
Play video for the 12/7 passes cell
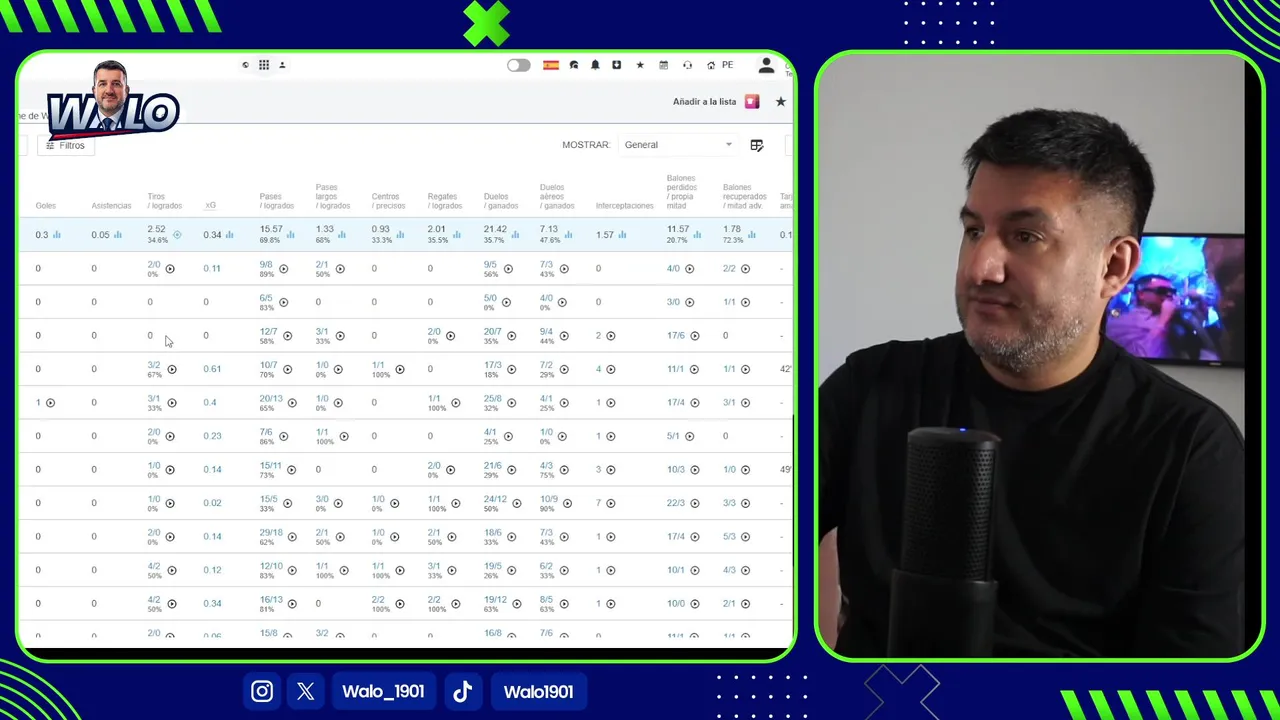[x=288, y=336]
